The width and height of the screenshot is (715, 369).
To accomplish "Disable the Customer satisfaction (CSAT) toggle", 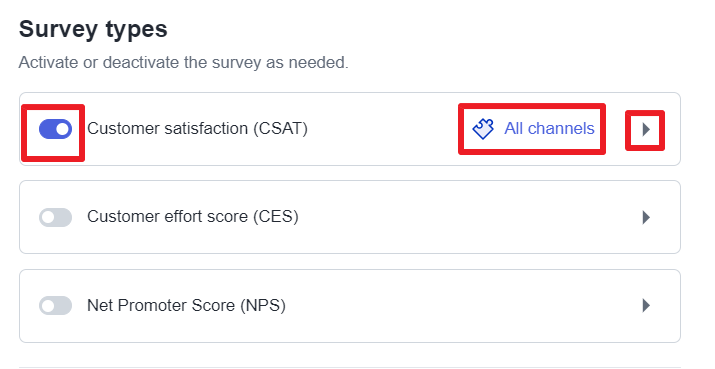I will 55,129.
